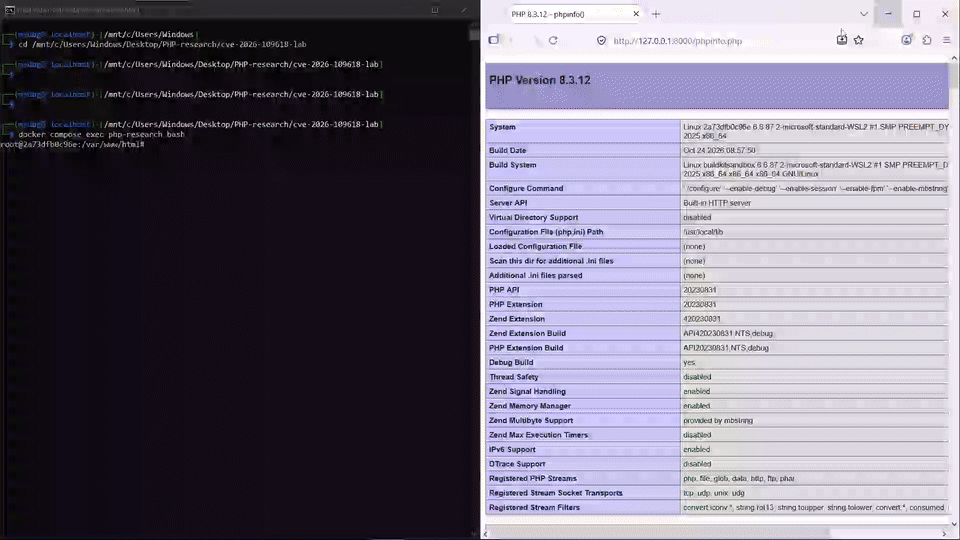Click the terminal root@2a73dfb0c96e prompt line

[x=72, y=144]
